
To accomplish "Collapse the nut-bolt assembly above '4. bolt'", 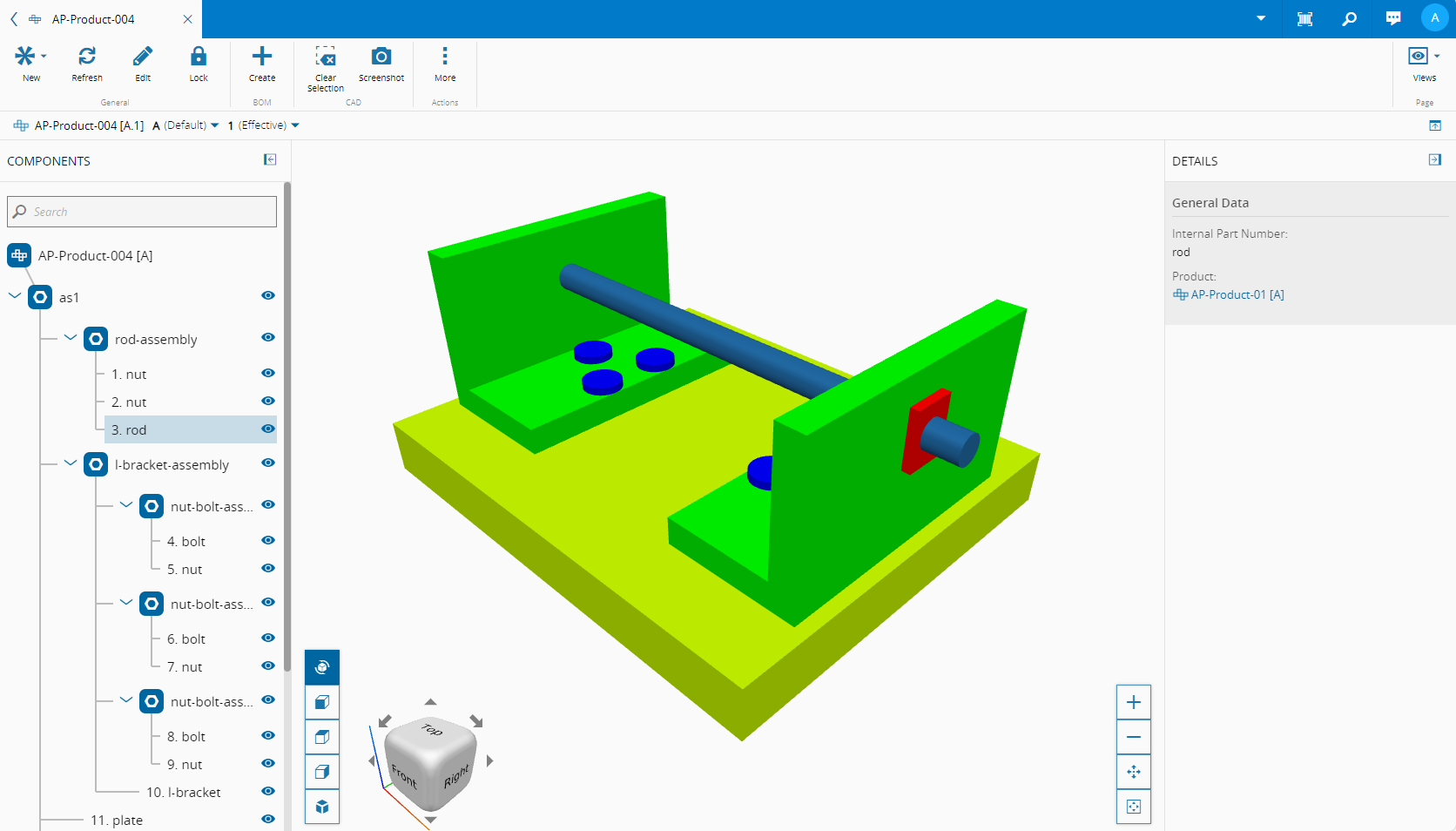I will pyautogui.click(x=126, y=504).
